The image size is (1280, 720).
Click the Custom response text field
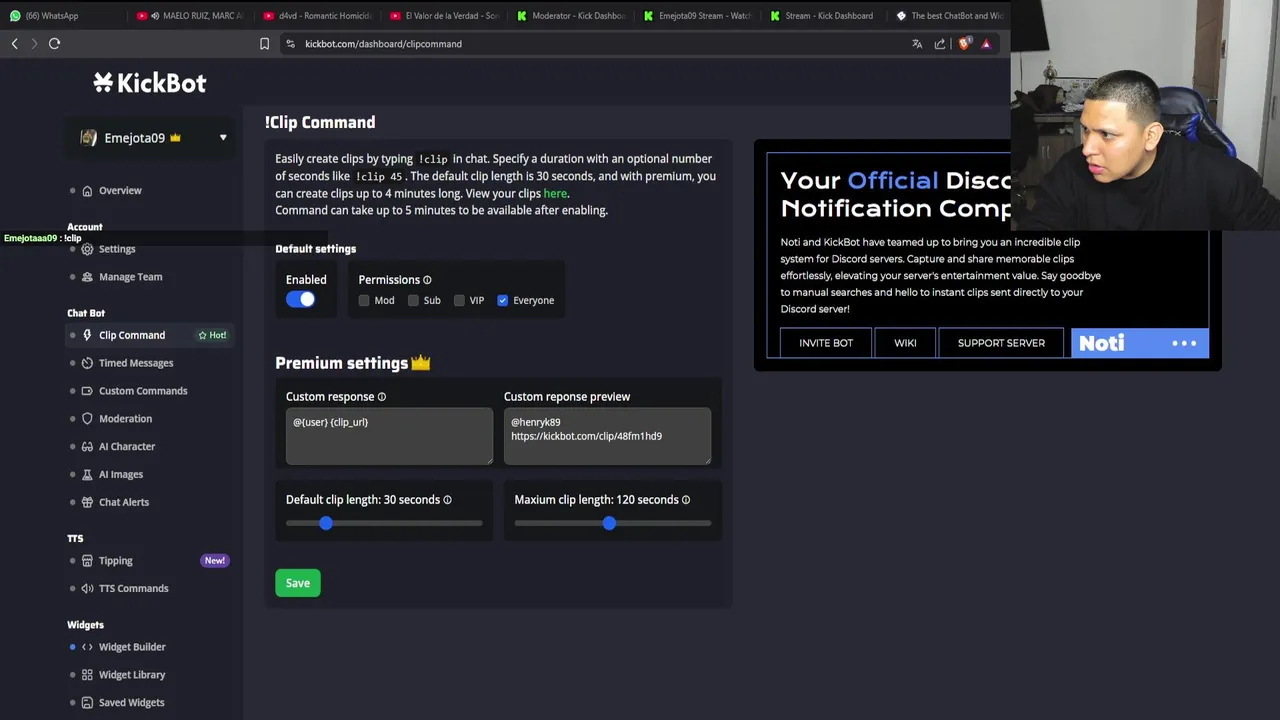(x=389, y=436)
